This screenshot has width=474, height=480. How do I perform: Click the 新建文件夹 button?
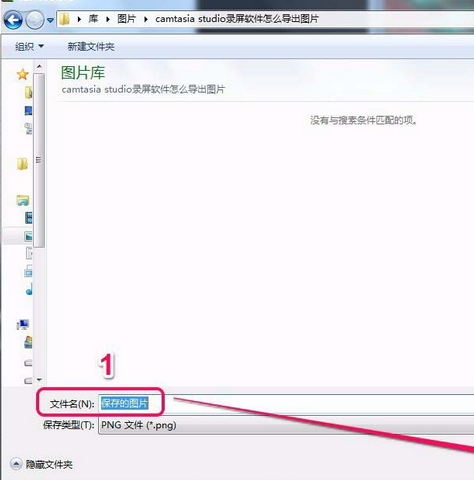(91, 47)
